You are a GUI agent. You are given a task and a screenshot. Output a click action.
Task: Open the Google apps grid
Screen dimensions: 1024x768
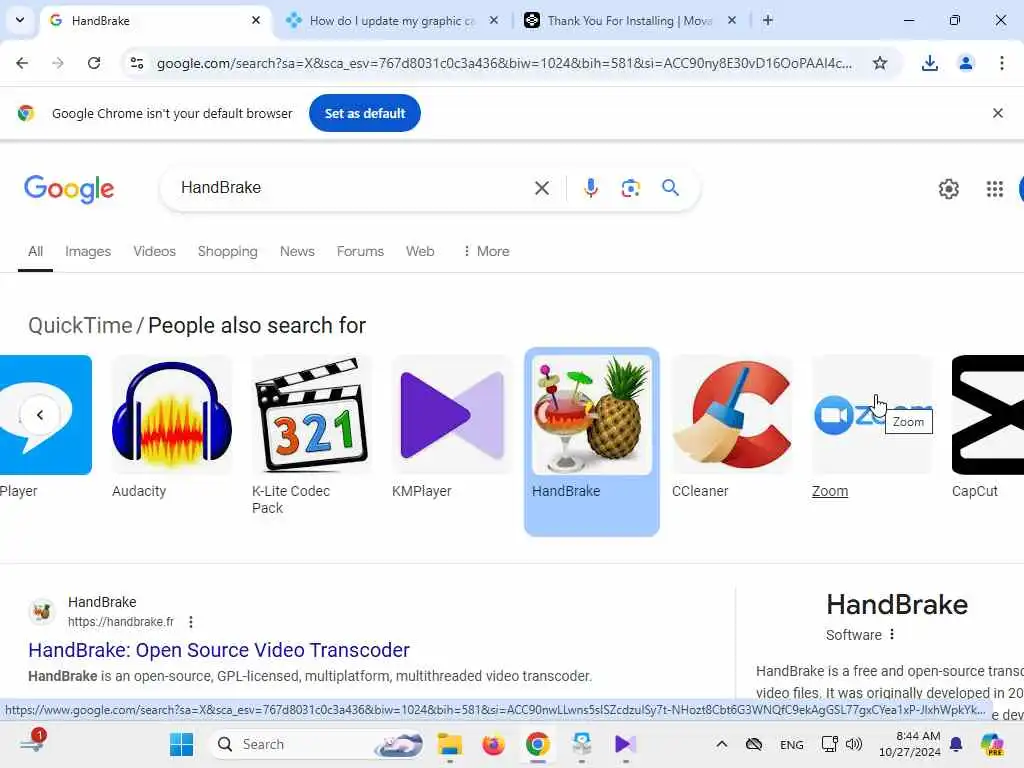[x=994, y=189]
